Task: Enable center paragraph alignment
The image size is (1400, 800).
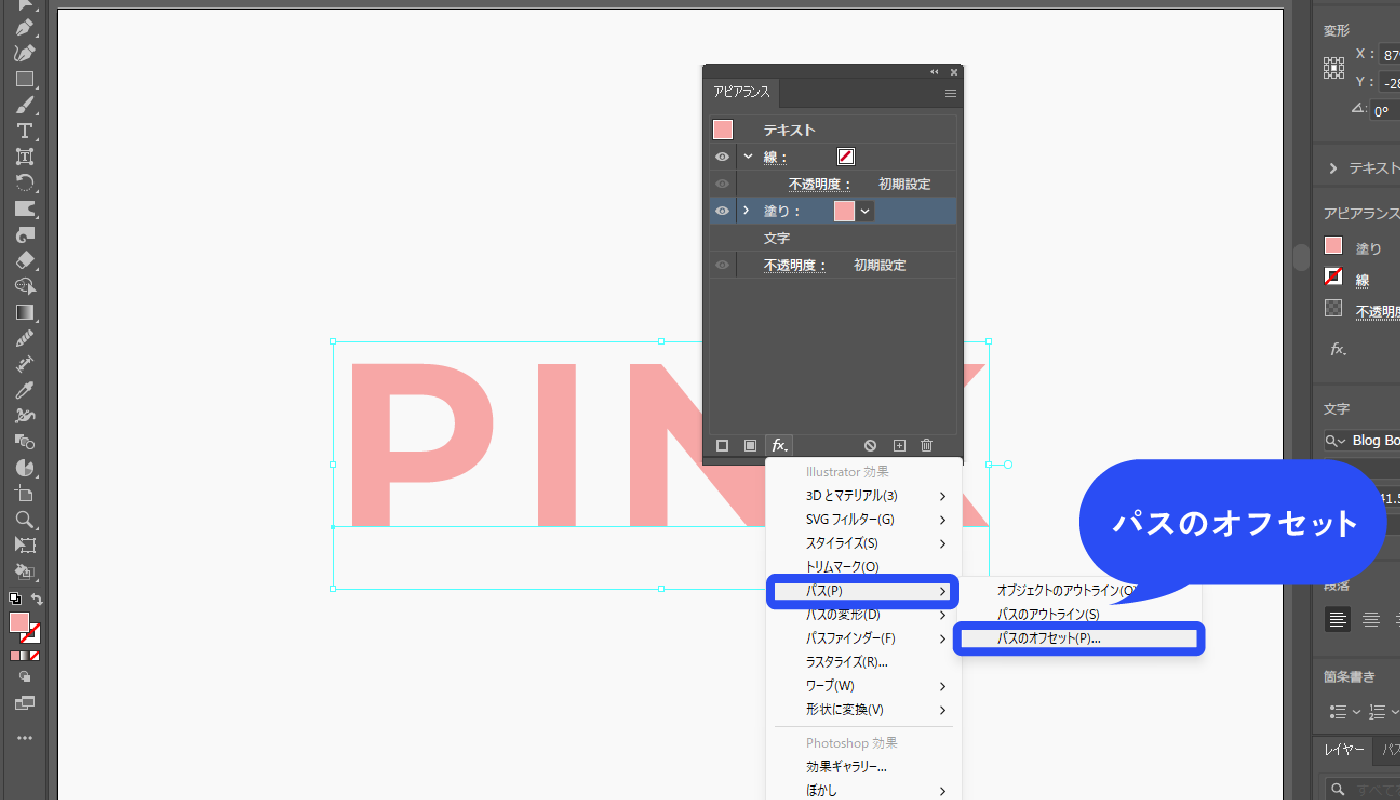Action: click(1372, 620)
